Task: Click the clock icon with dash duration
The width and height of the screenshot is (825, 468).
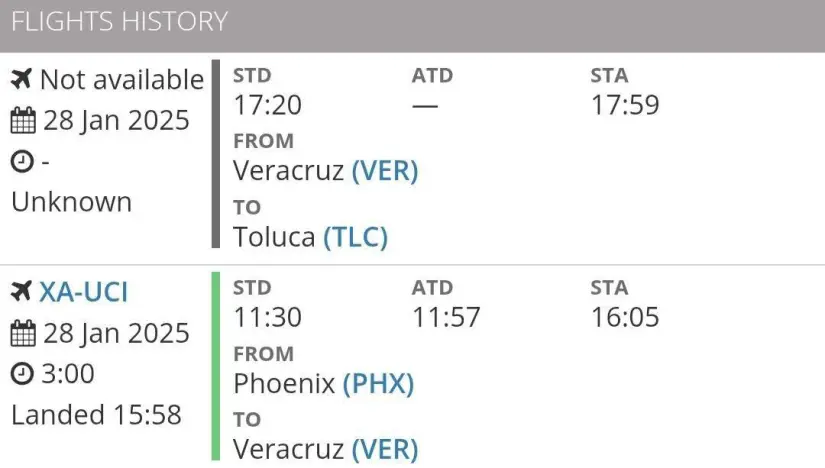Action: (x=22, y=161)
